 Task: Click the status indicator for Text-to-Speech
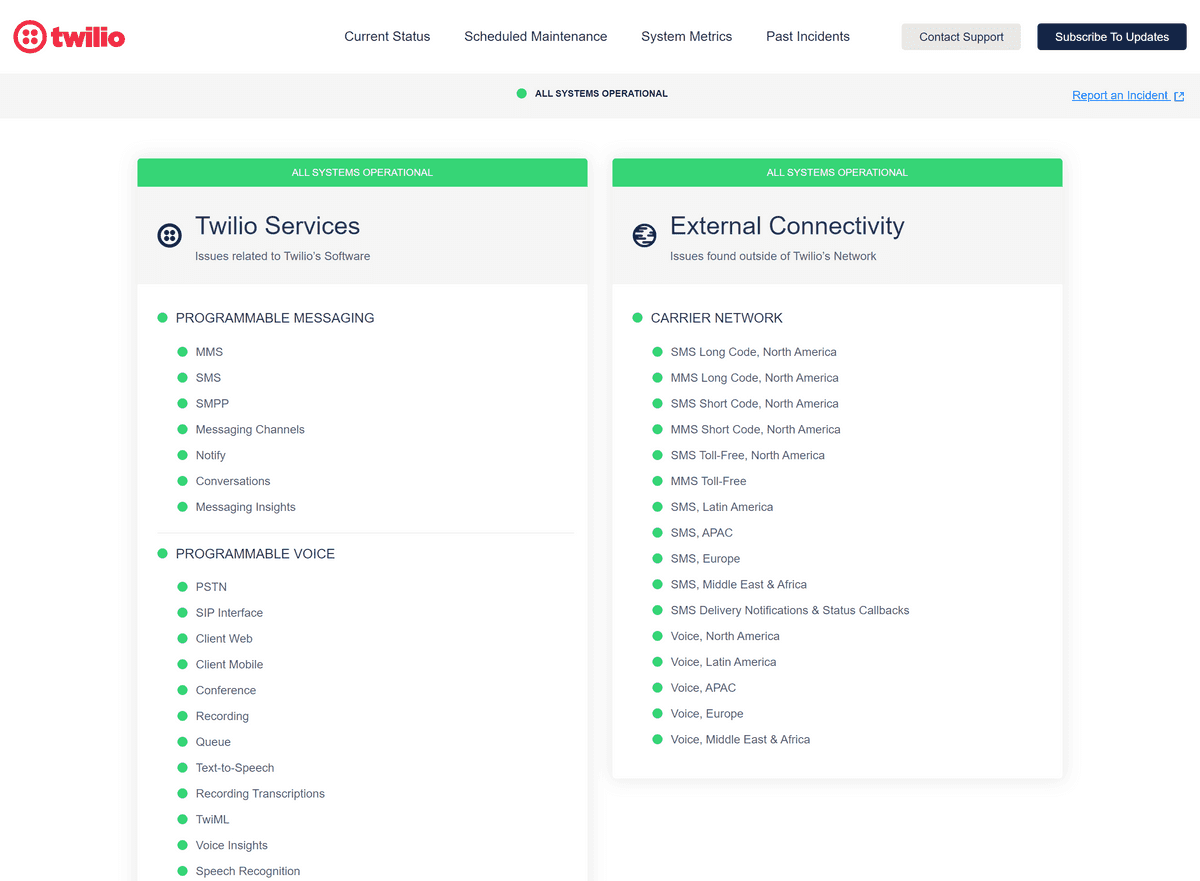click(183, 767)
